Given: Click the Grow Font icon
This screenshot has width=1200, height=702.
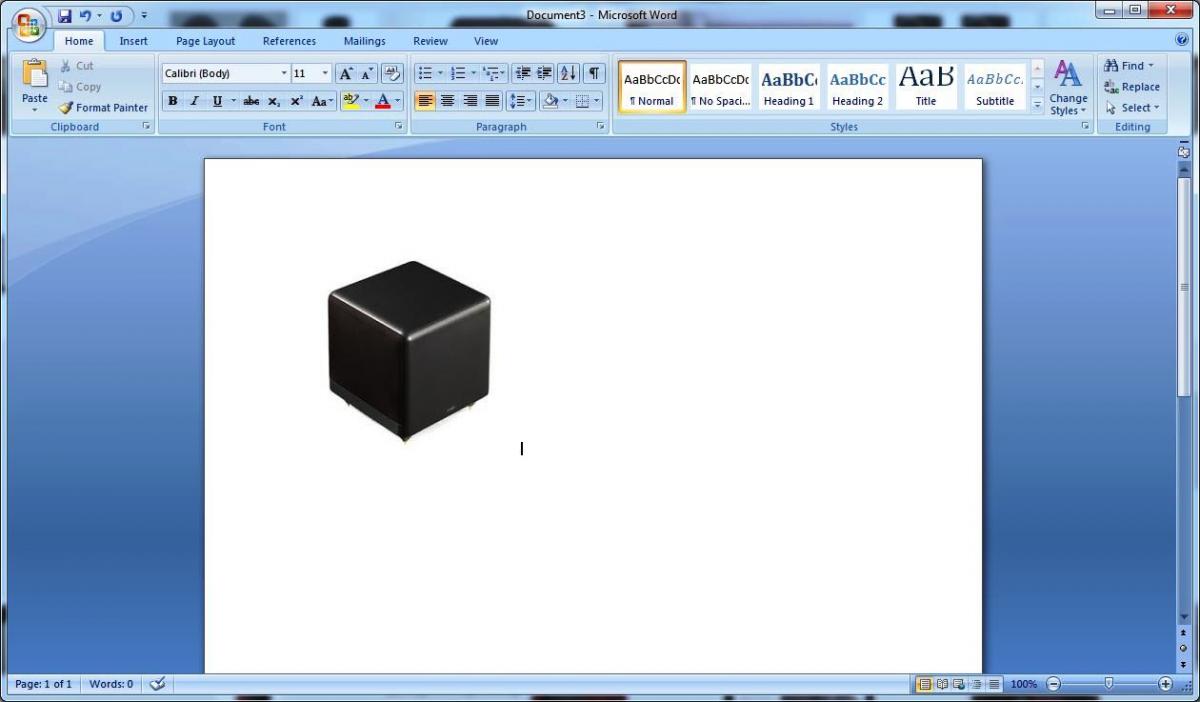Looking at the screenshot, I should pyautogui.click(x=346, y=73).
